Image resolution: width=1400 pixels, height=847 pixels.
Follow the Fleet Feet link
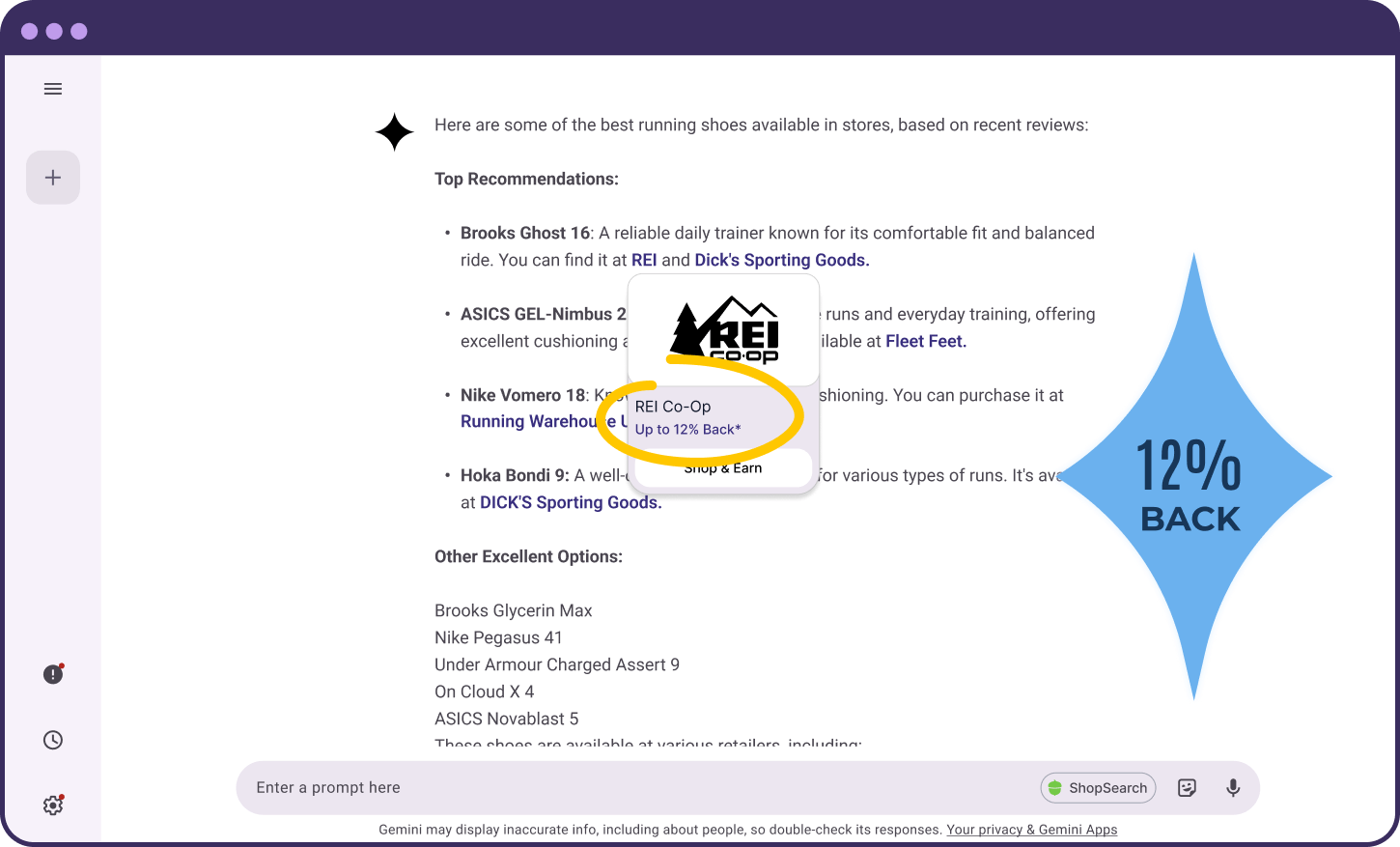(926, 341)
